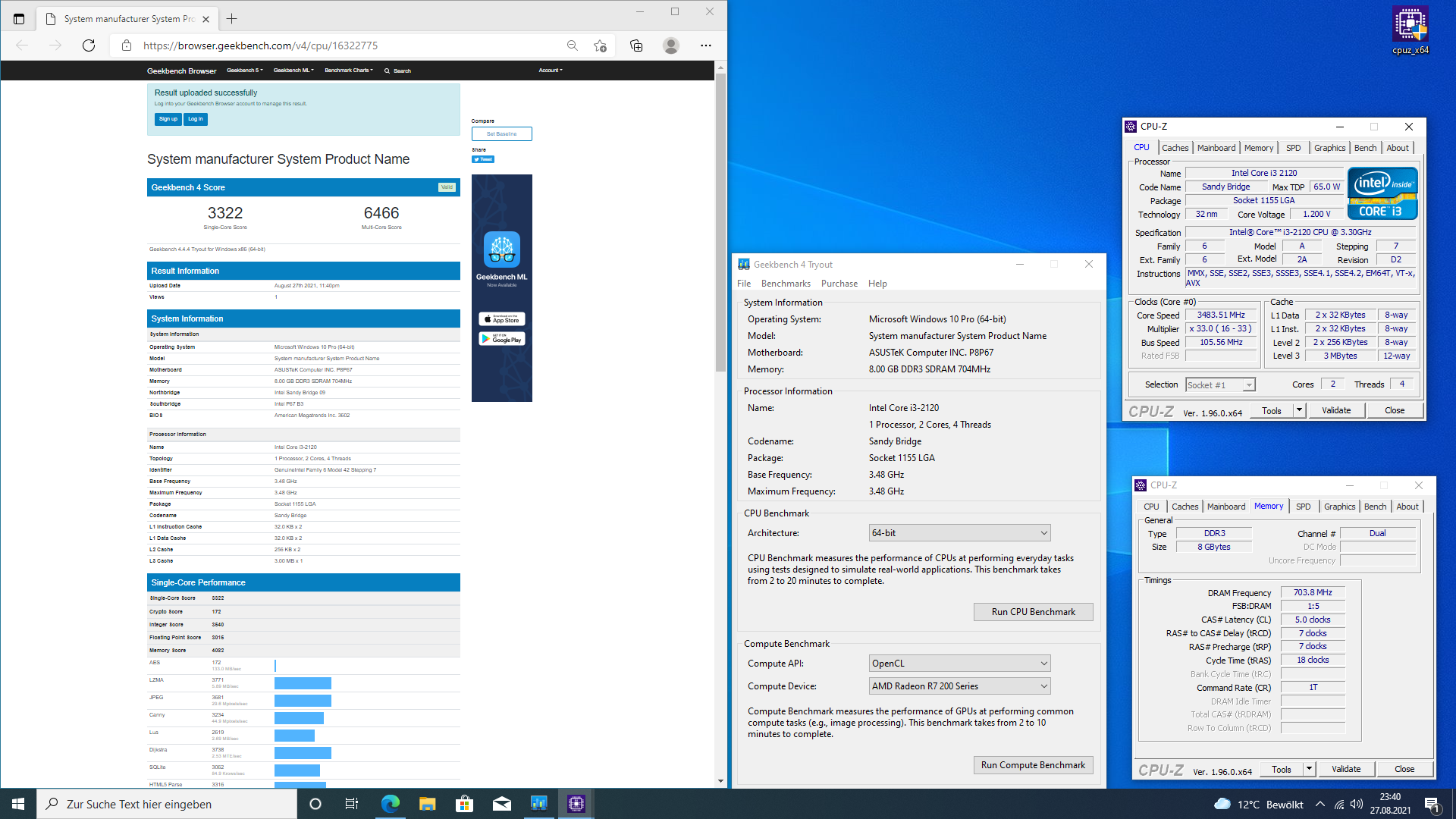The image size is (1456, 819).
Task: Click Close button in lower CPU-Z window
Action: pos(1404,769)
